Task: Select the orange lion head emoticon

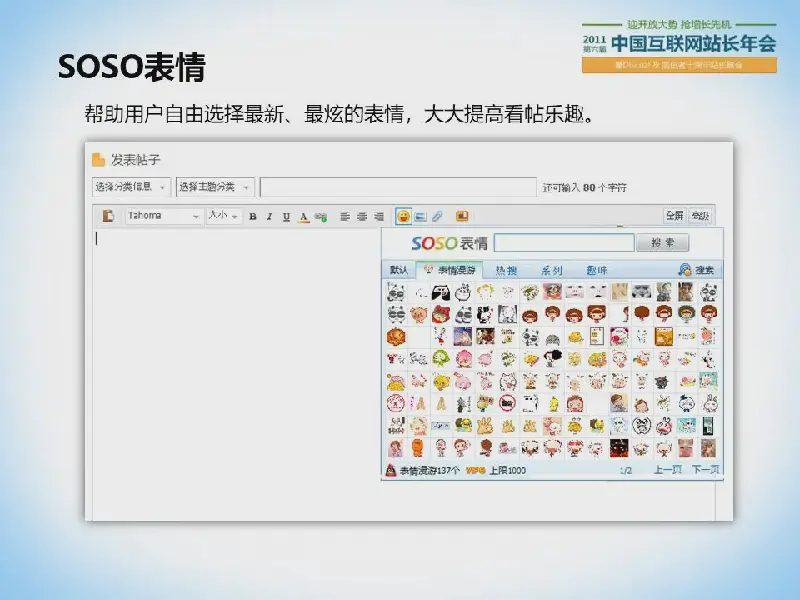Action: click(396, 336)
